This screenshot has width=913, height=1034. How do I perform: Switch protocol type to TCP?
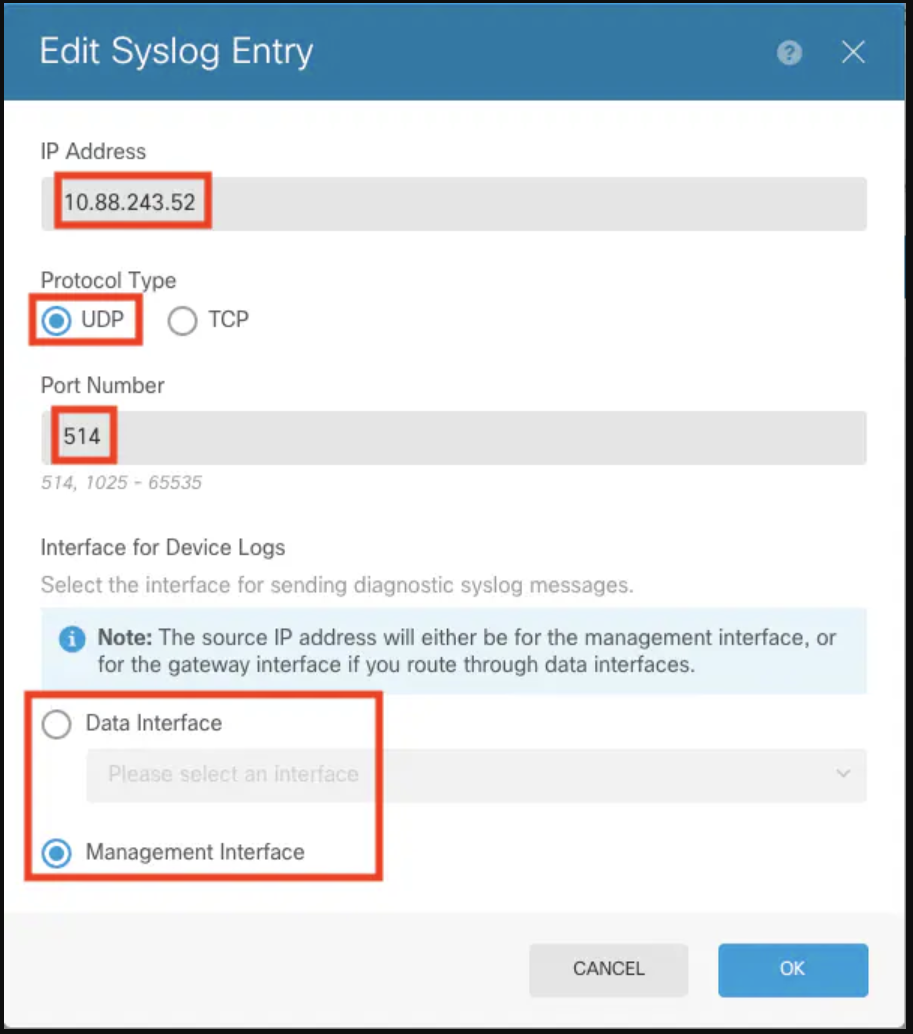tap(183, 321)
